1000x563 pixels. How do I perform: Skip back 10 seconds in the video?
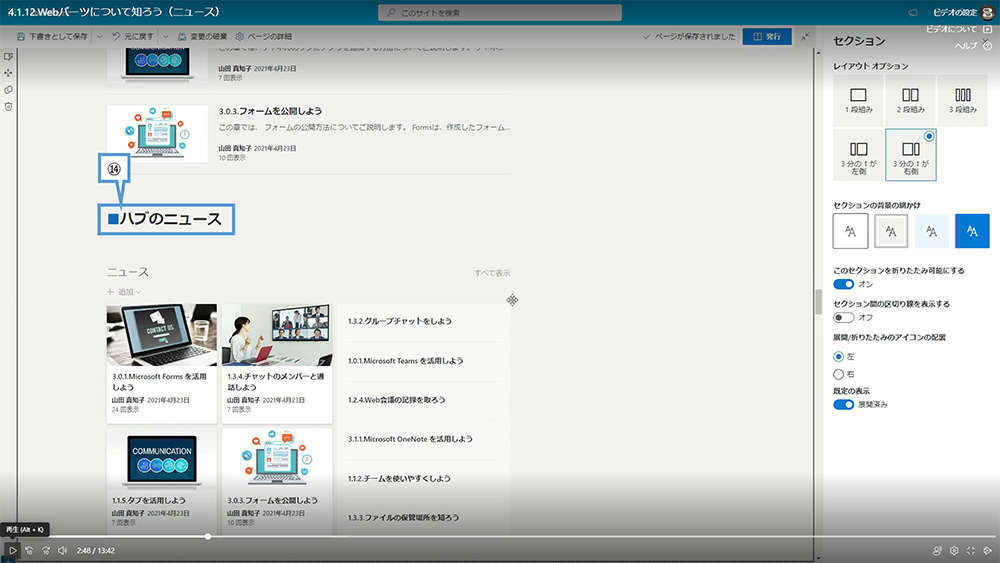[29, 550]
